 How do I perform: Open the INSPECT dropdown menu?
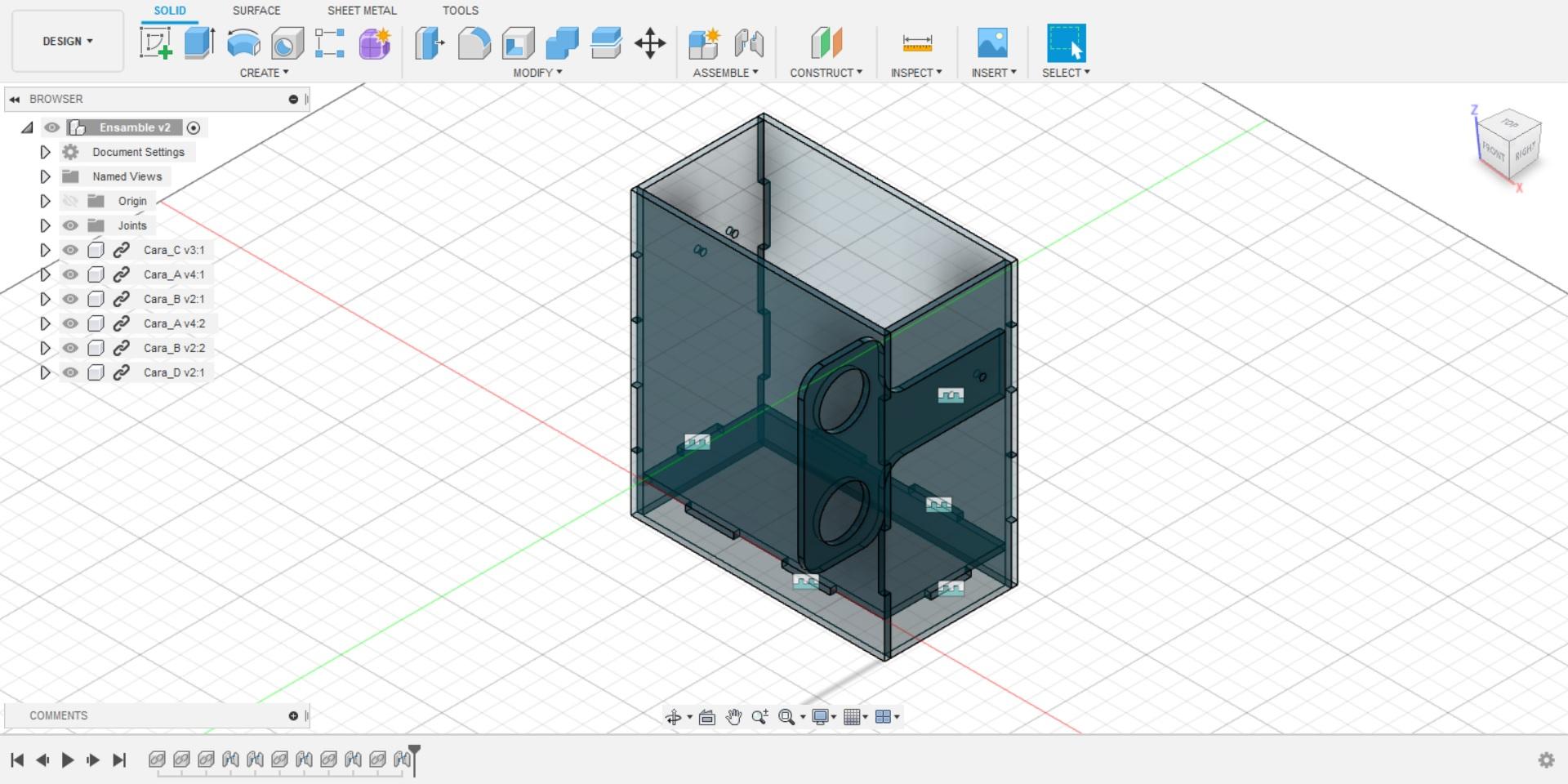pyautogui.click(x=916, y=73)
